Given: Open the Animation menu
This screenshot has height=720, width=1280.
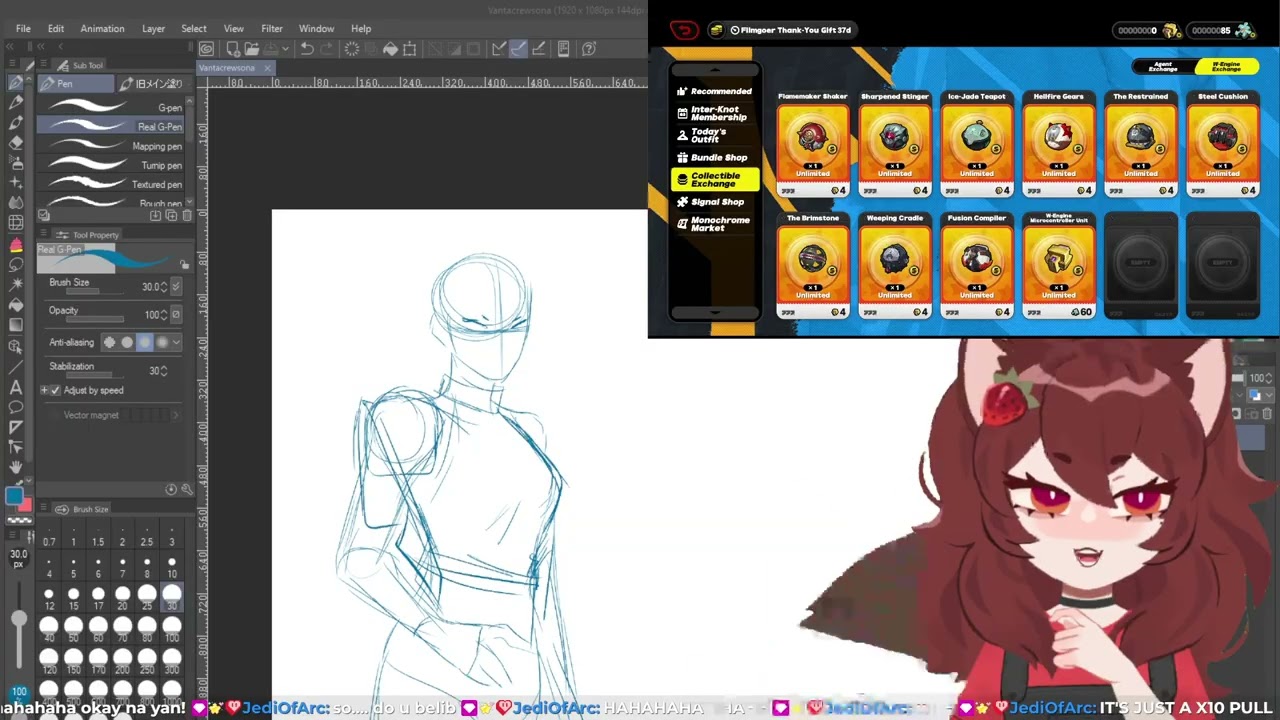Looking at the screenshot, I should (102, 29).
